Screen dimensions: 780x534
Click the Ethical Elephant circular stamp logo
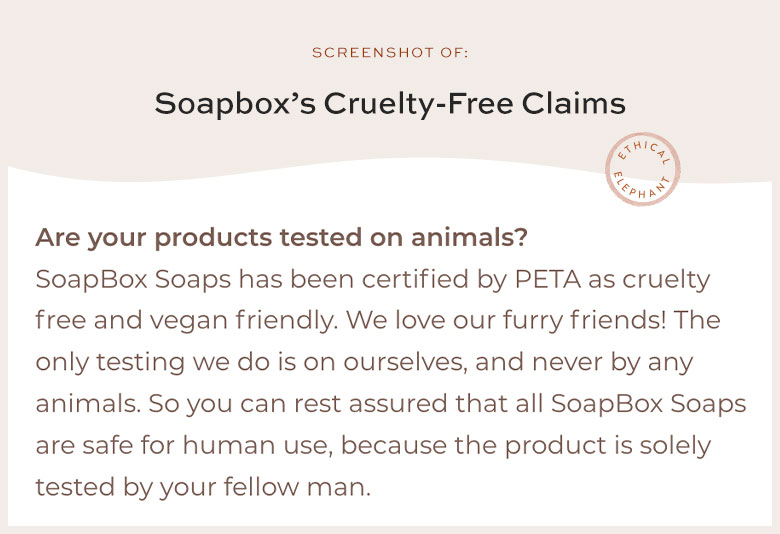(642, 169)
